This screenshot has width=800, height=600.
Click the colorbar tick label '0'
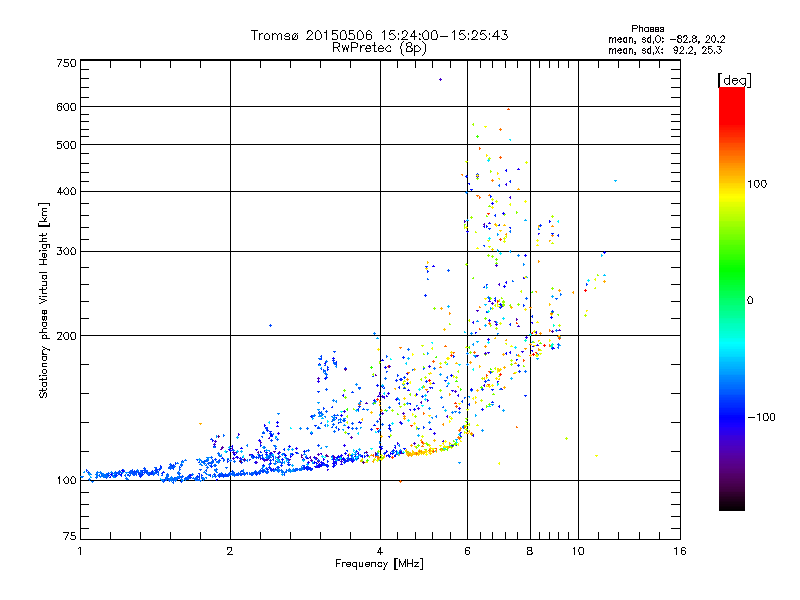pos(749,301)
